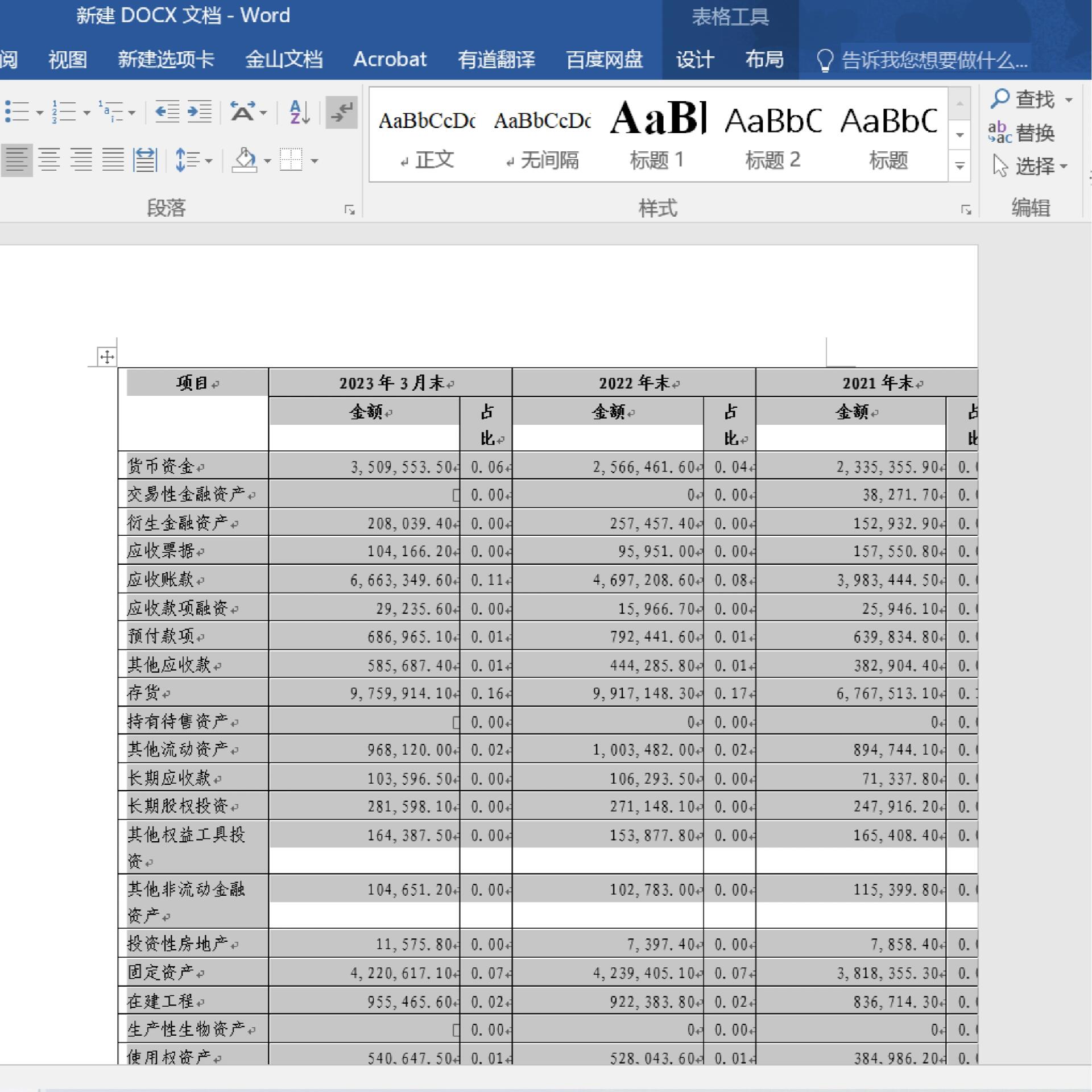Open line spacing dropdown arrow
This screenshot has width=1092, height=1092.
click(x=209, y=161)
